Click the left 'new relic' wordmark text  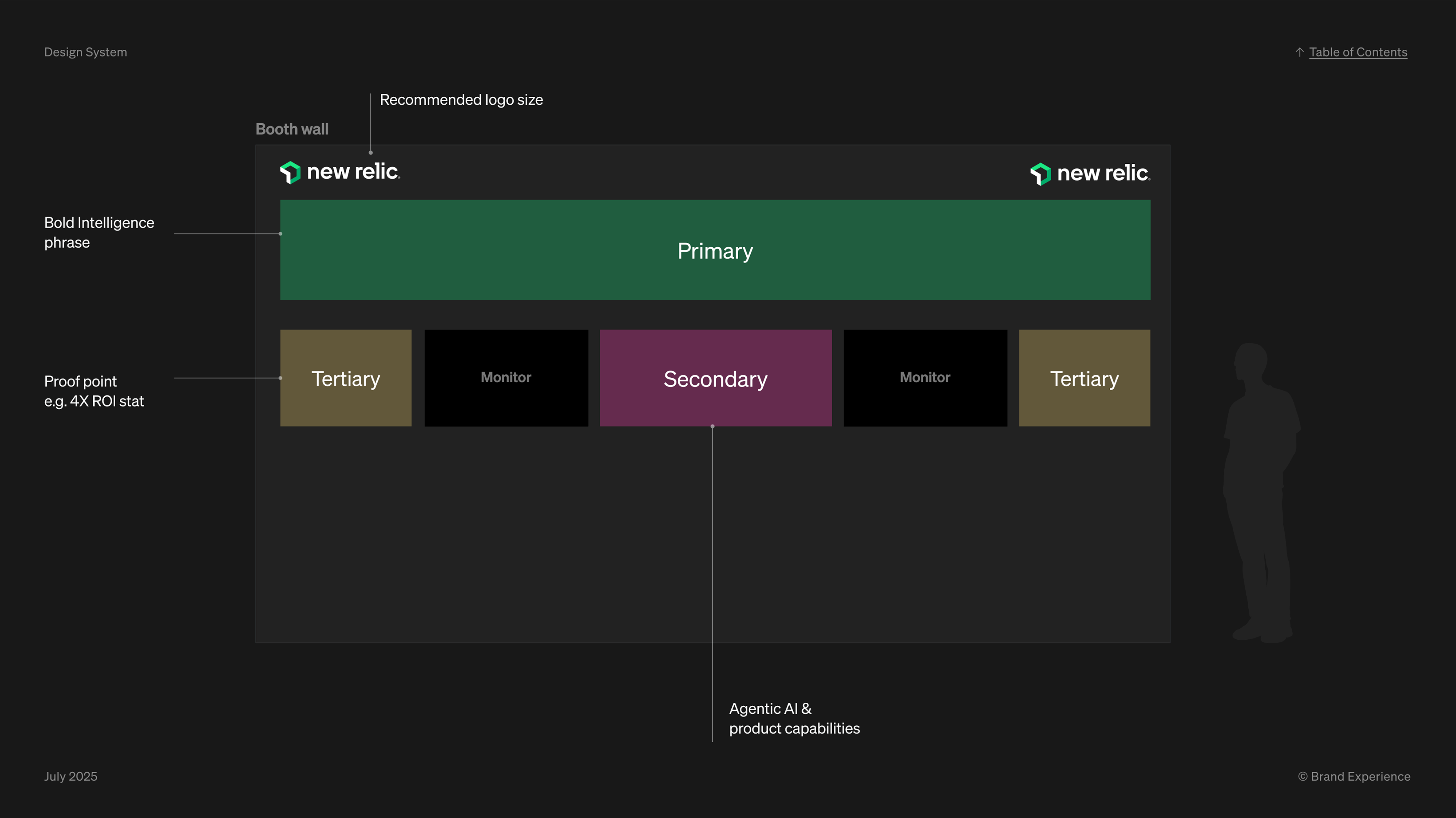[353, 172]
